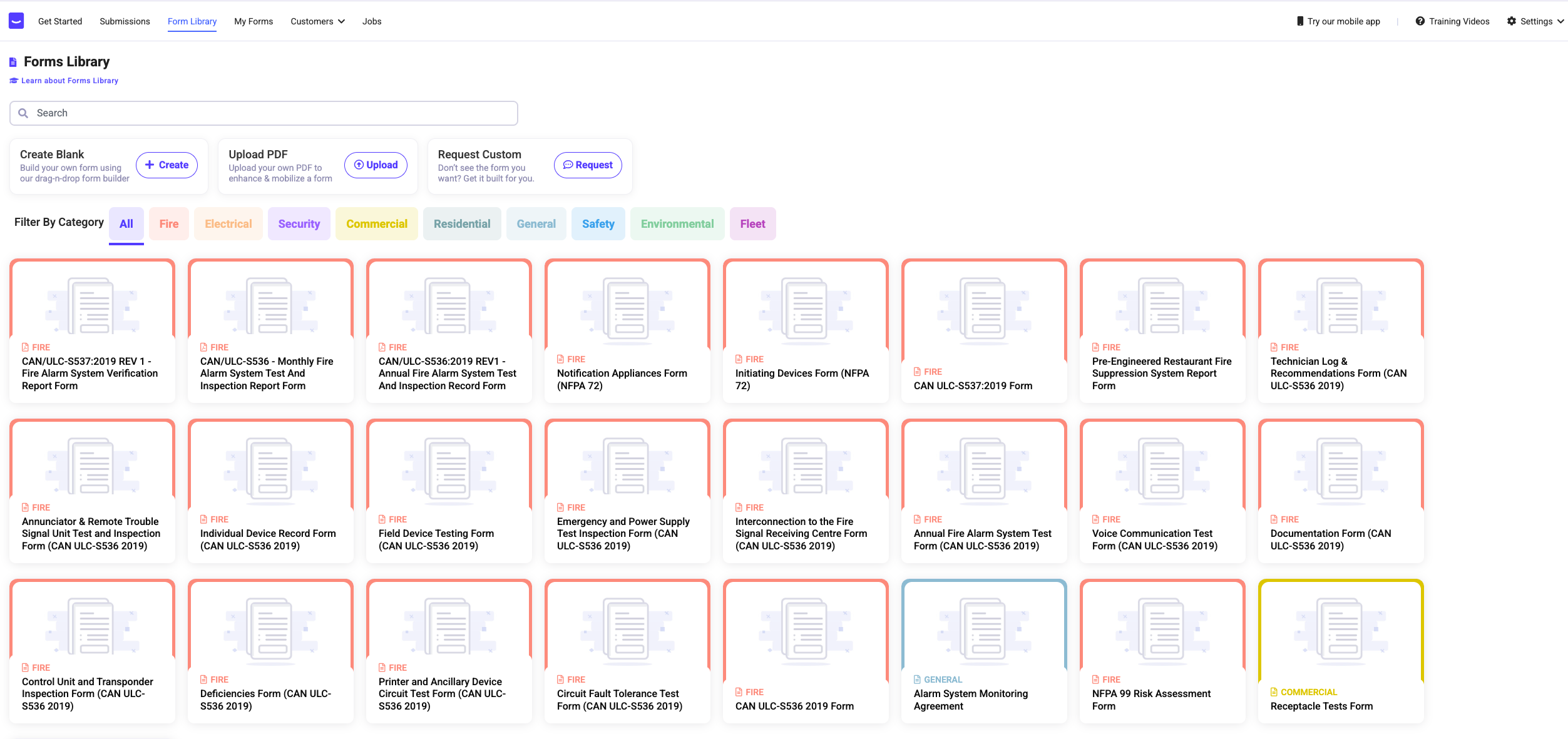Go to the Submissions page
This screenshot has width=1568, height=739.
125,21
